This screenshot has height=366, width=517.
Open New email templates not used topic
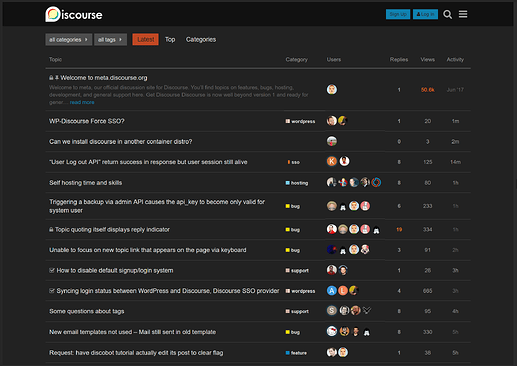click(x=132, y=332)
